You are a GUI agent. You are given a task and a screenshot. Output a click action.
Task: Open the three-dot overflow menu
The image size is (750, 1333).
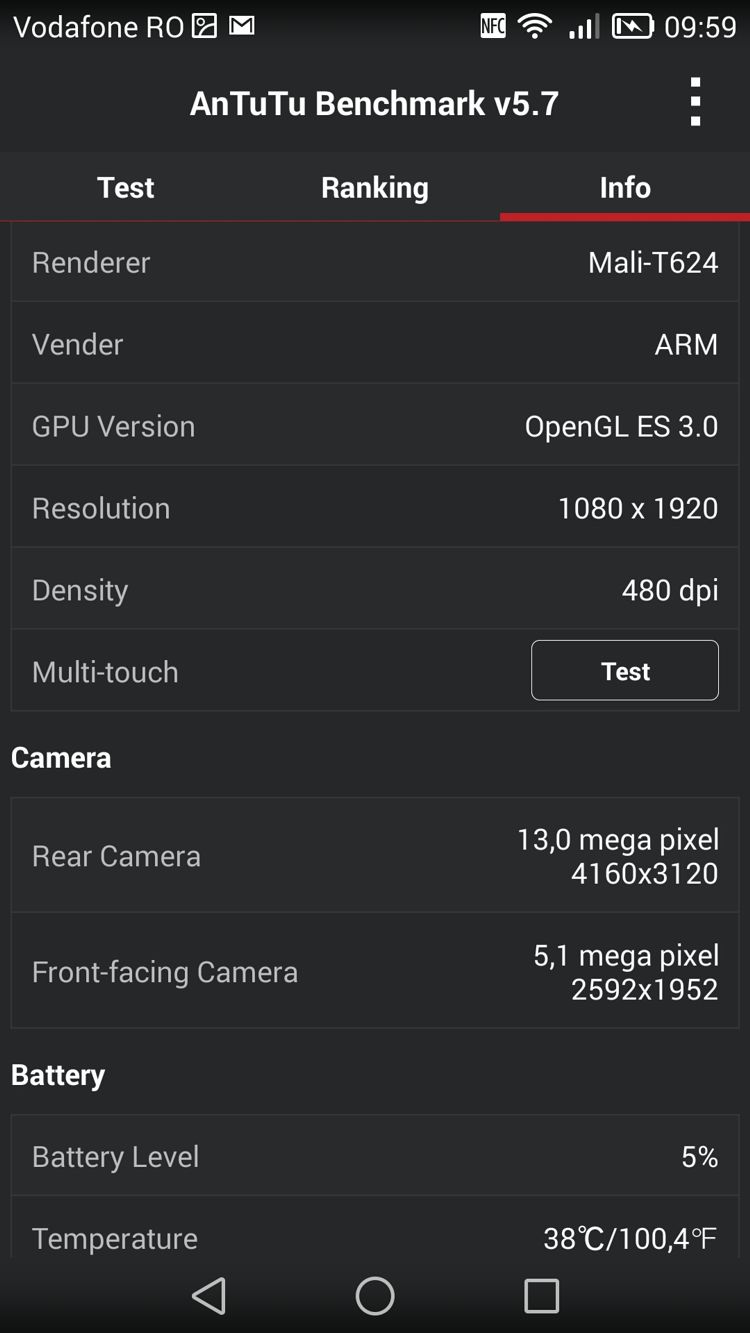(695, 102)
